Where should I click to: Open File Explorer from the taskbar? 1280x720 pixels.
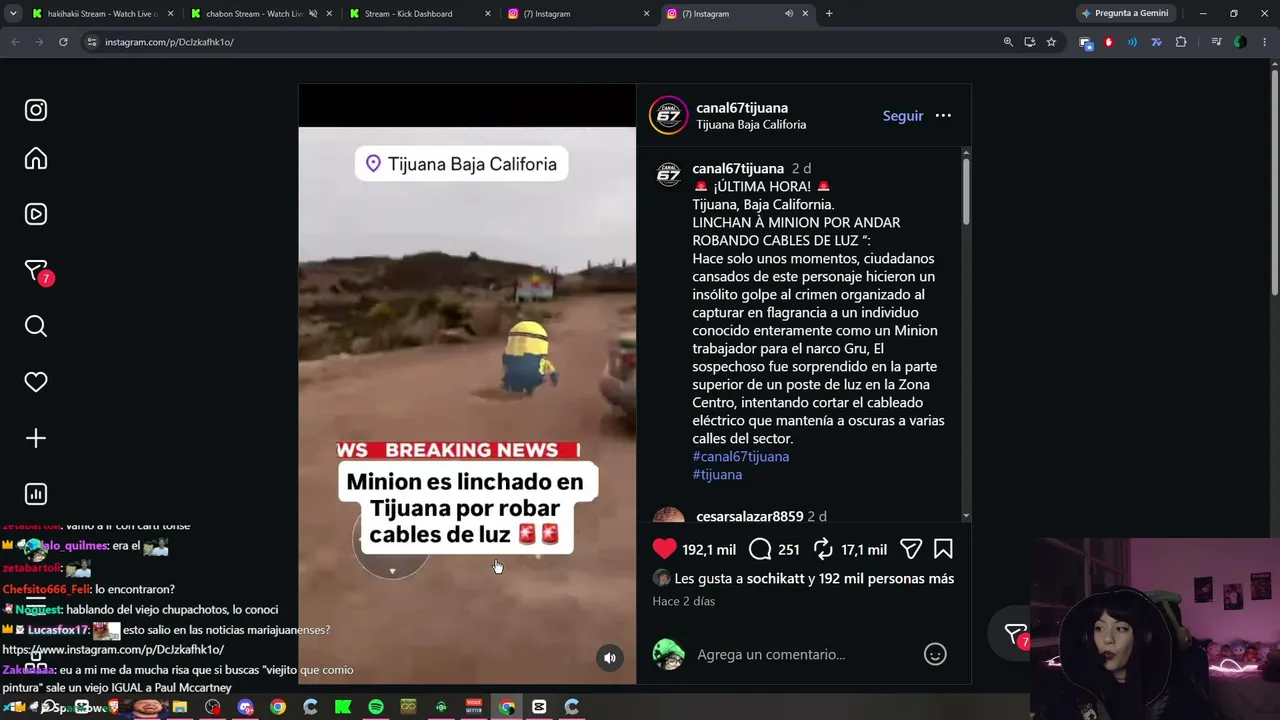click(180, 707)
